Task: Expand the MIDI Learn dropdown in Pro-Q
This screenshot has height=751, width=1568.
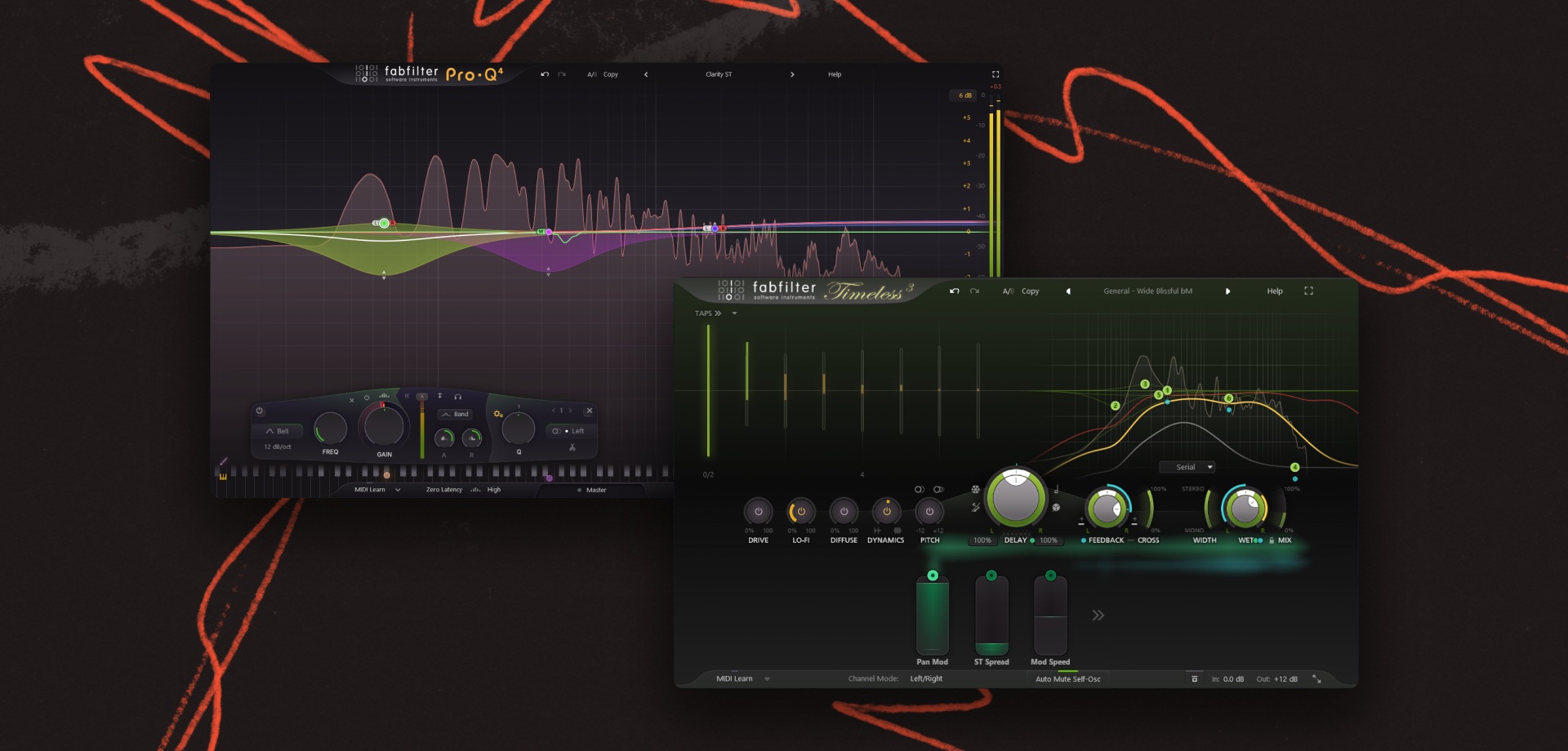Action: coord(398,490)
